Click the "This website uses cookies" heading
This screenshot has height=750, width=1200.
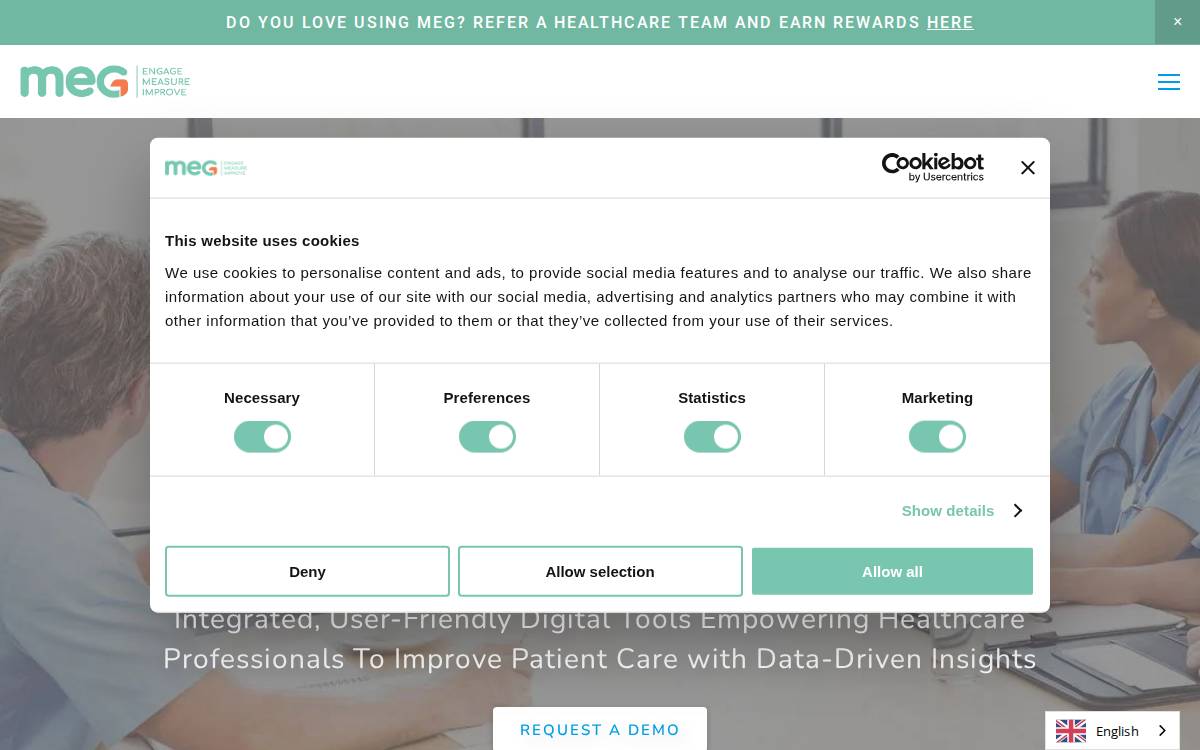point(262,240)
